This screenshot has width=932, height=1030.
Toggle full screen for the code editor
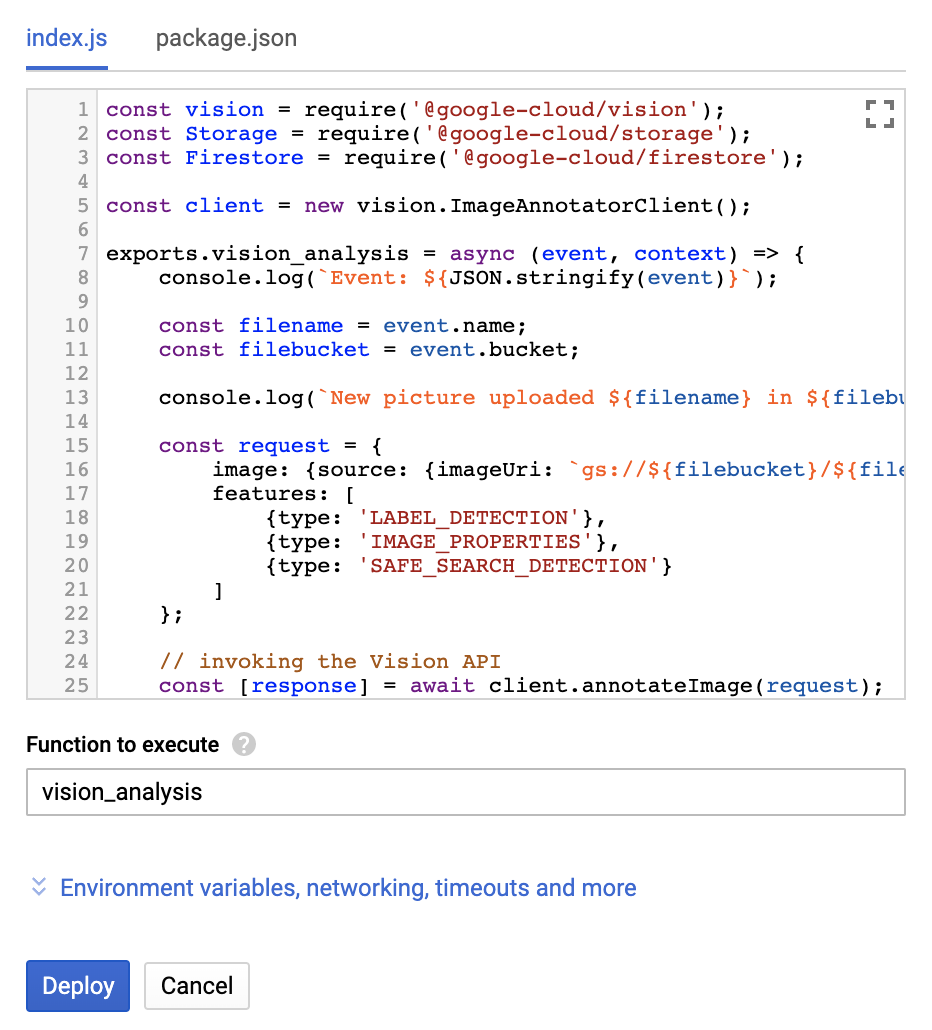(879, 114)
